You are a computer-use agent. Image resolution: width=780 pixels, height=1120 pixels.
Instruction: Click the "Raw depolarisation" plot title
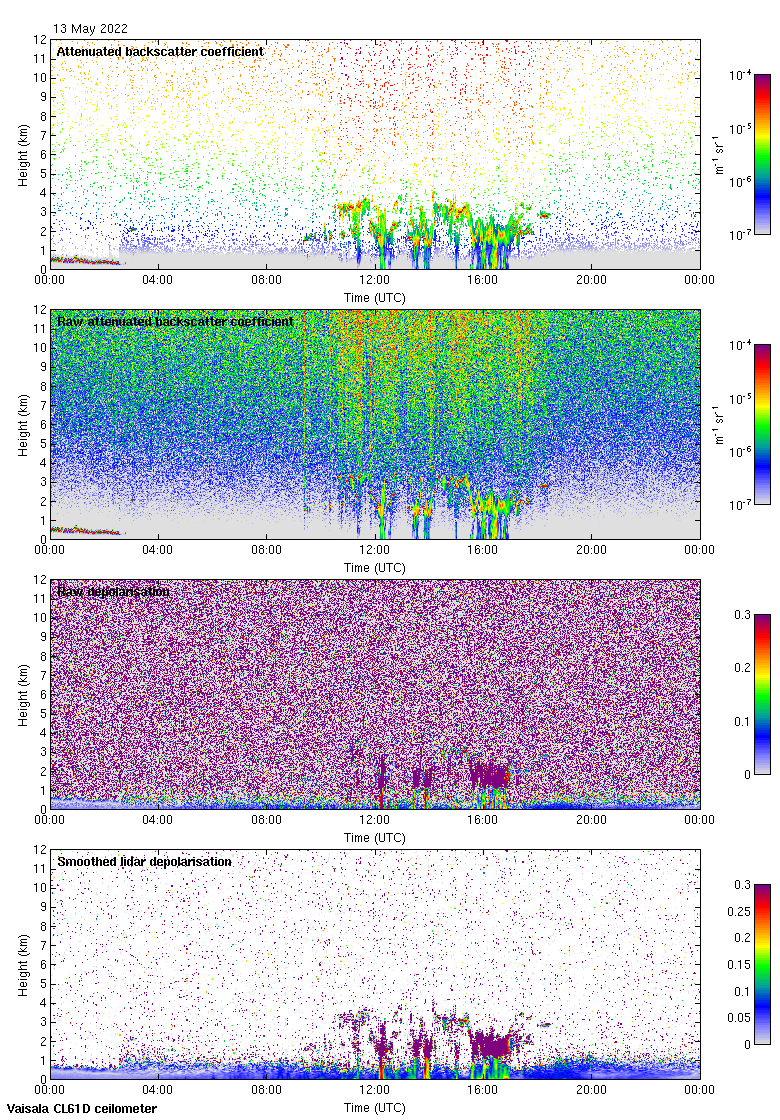(113, 591)
